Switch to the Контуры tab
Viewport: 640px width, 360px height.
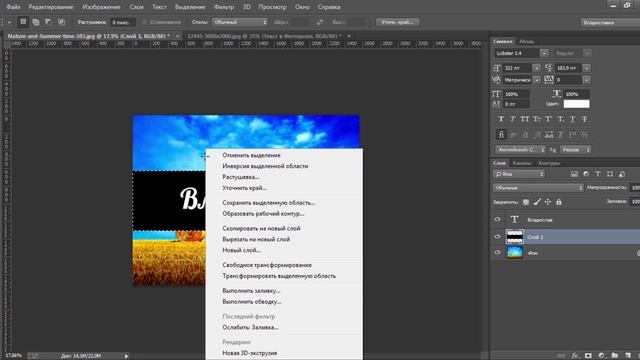[549, 163]
